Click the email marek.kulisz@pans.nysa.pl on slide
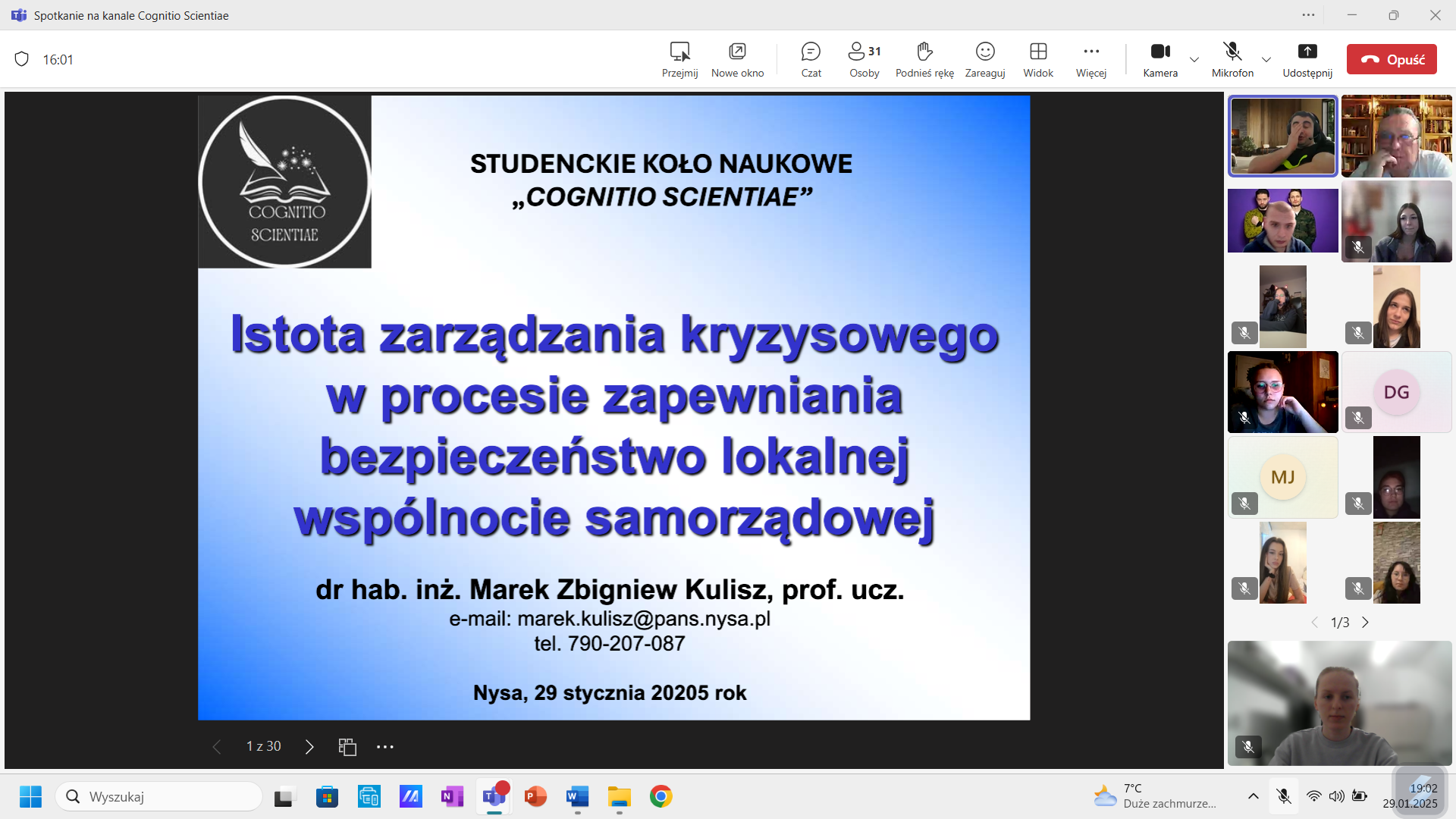Screen dimensions: 1456x819 [x=644, y=619]
